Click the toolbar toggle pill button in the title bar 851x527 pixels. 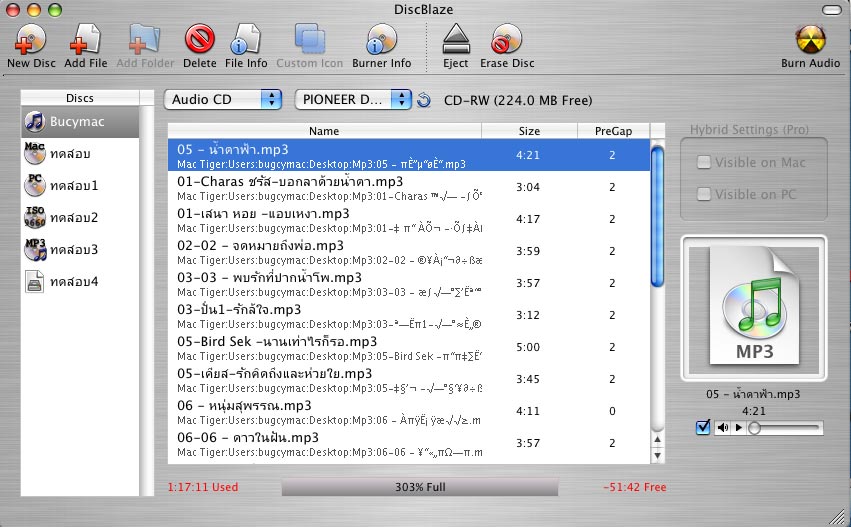(831, 10)
